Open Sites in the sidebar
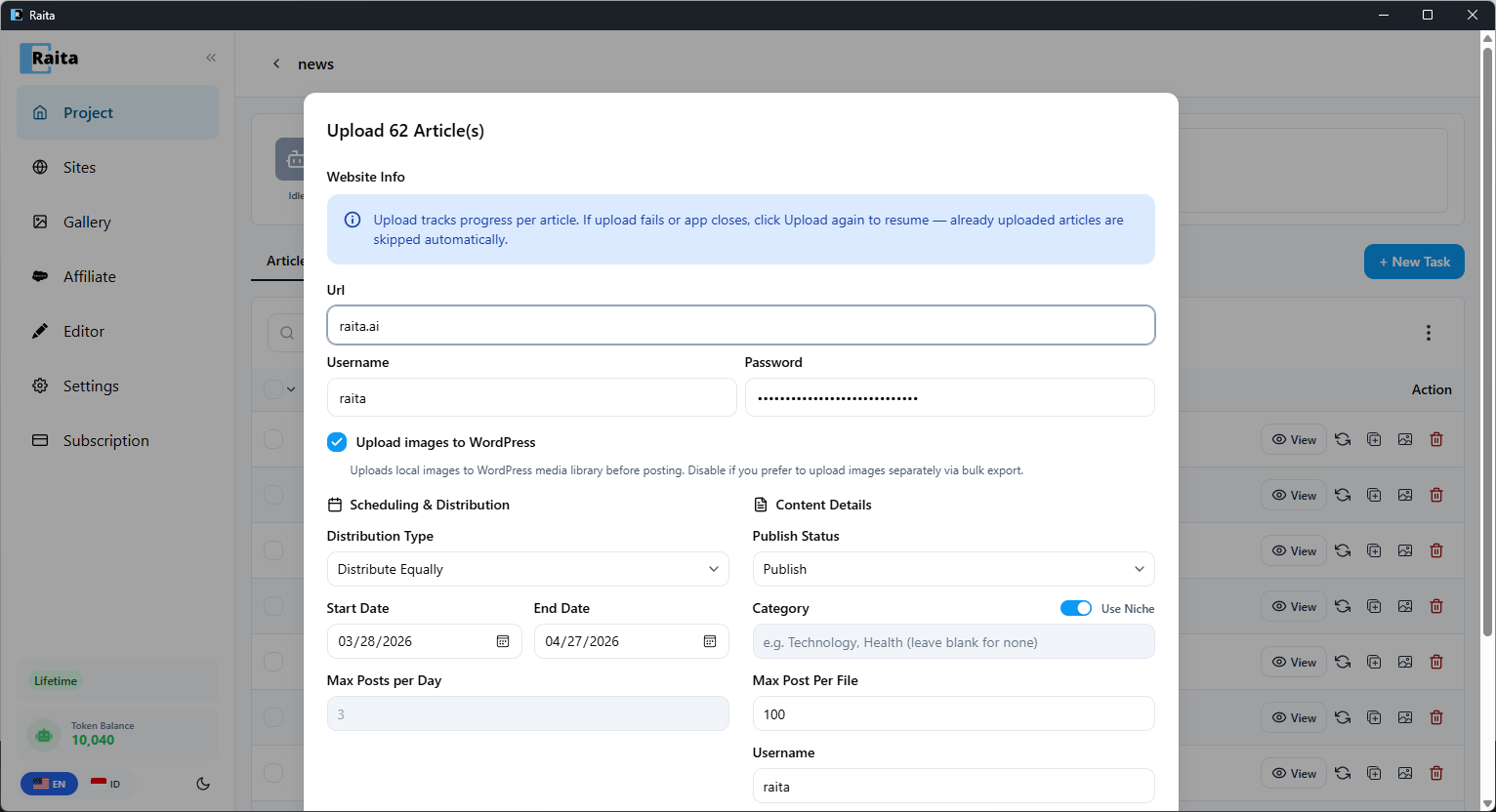Screen dimensions: 1496x812 point(117,167)
